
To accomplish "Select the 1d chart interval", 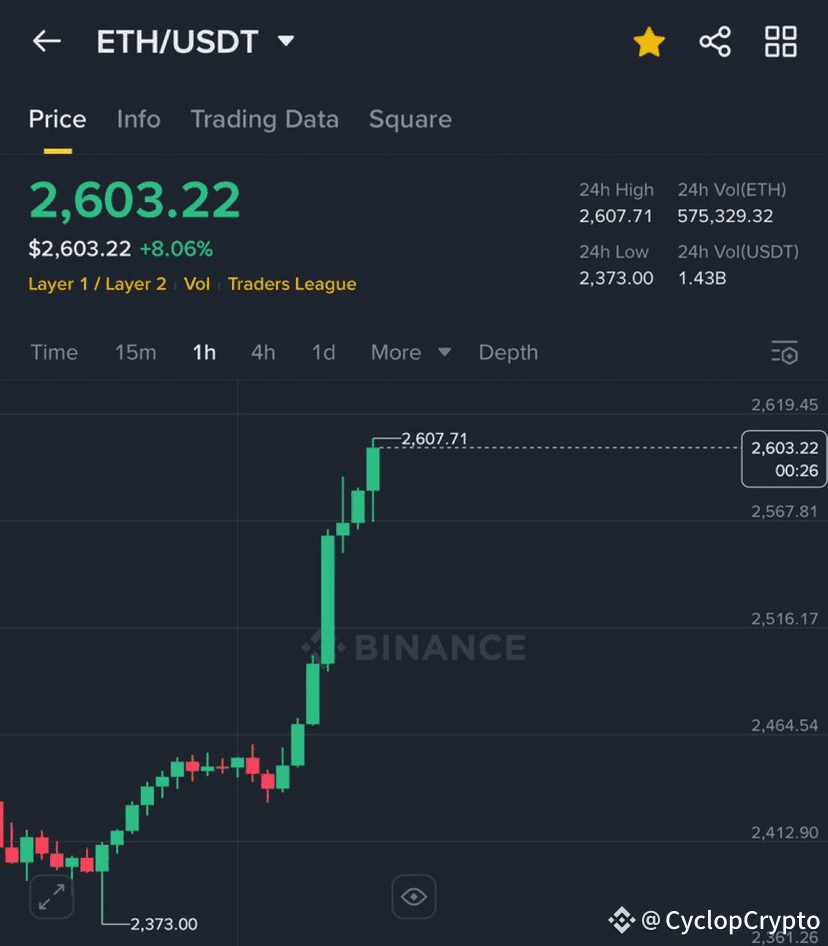I will [x=323, y=352].
